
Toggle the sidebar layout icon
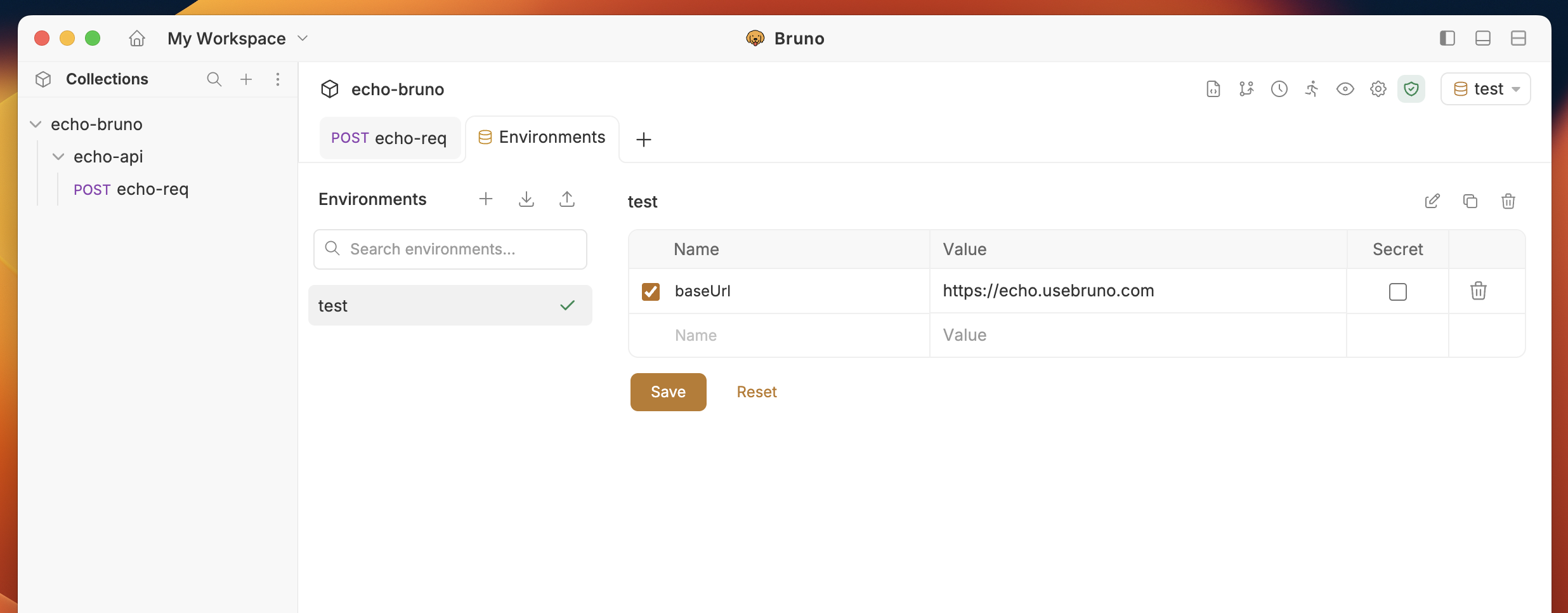coord(1447,38)
